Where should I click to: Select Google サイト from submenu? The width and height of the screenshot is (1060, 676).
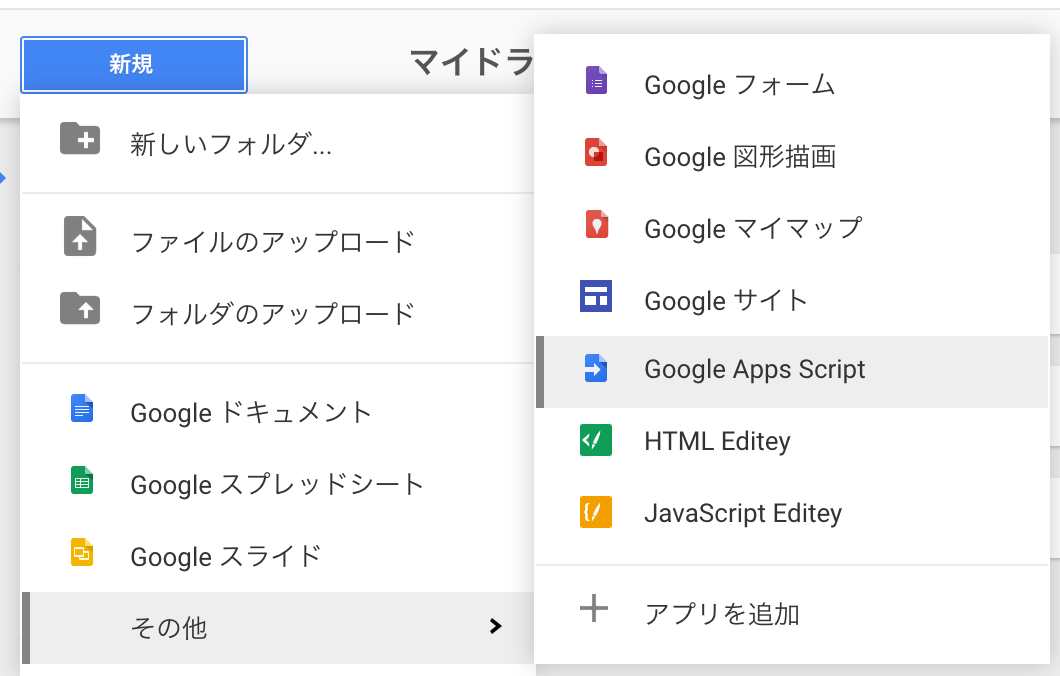point(792,300)
